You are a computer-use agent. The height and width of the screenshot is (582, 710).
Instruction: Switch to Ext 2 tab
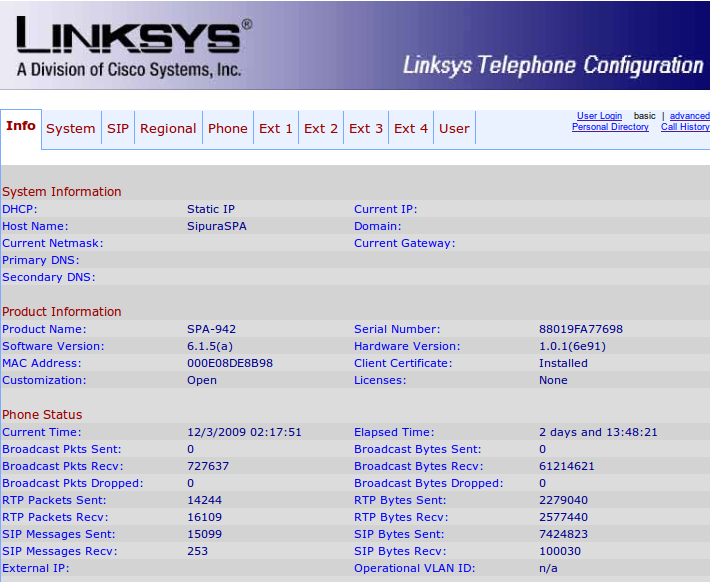[321, 129]
